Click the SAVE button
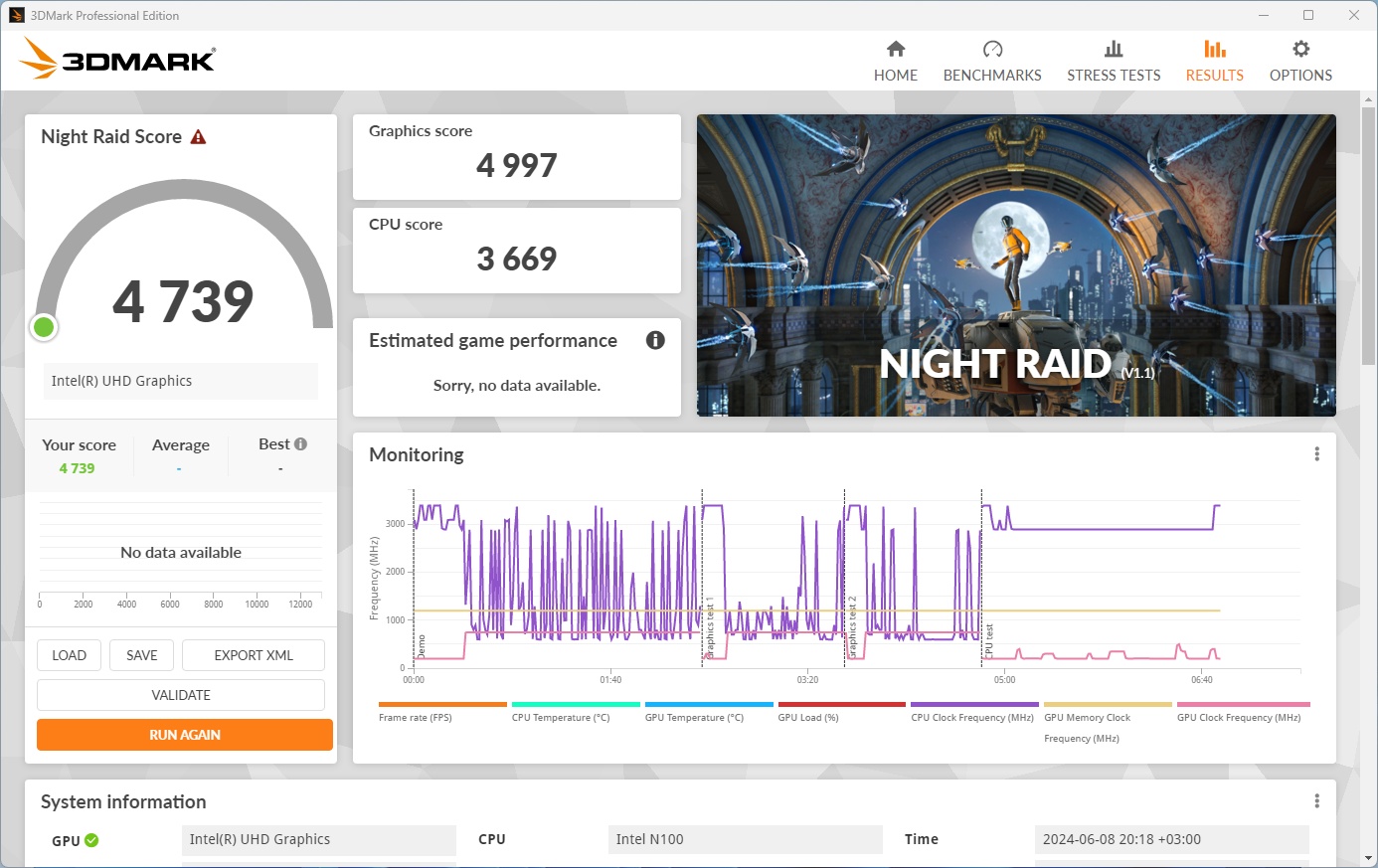This screenshot has height=868, width=1378. 142,655
